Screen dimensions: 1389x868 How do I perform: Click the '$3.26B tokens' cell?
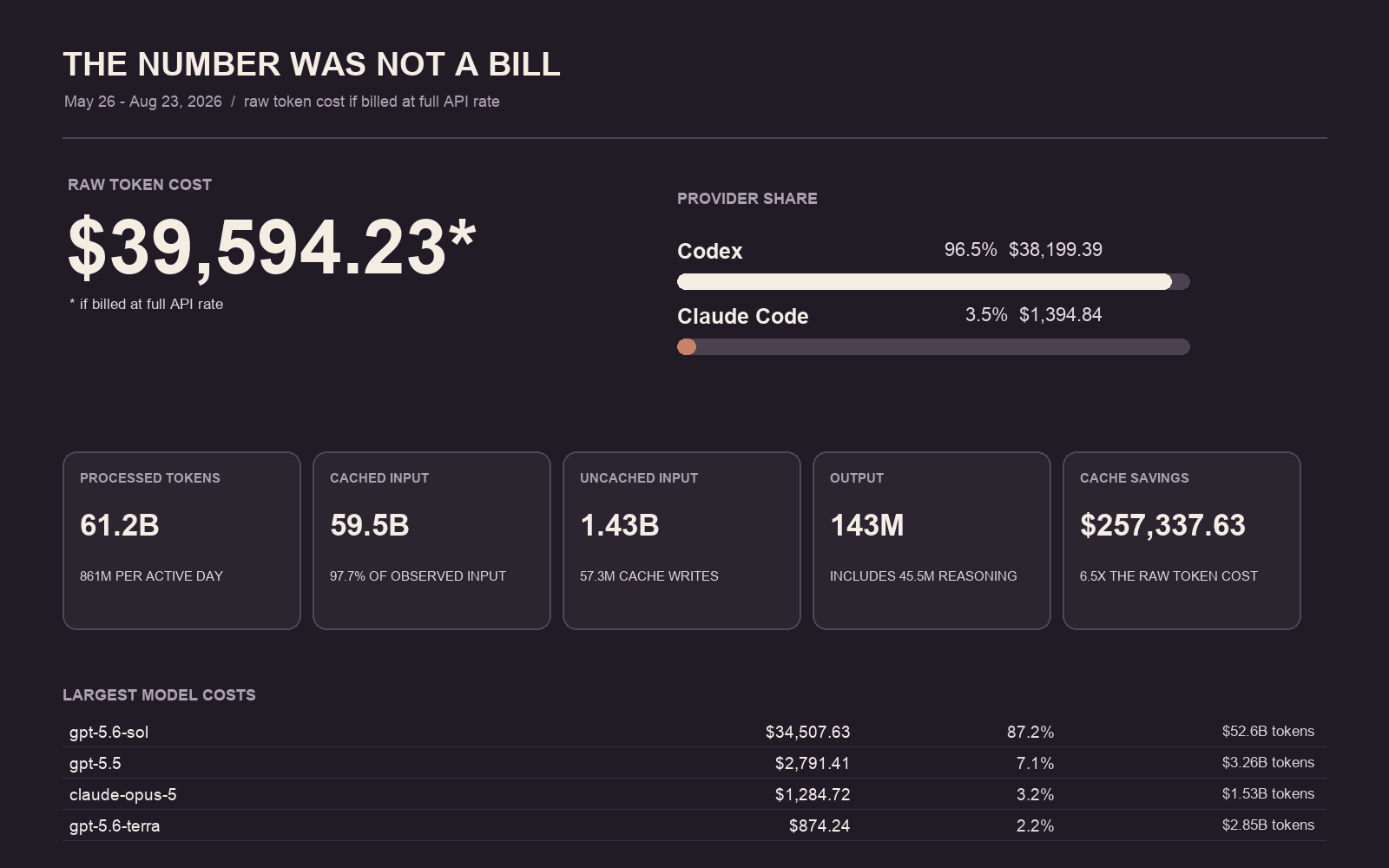[1268, 763]
